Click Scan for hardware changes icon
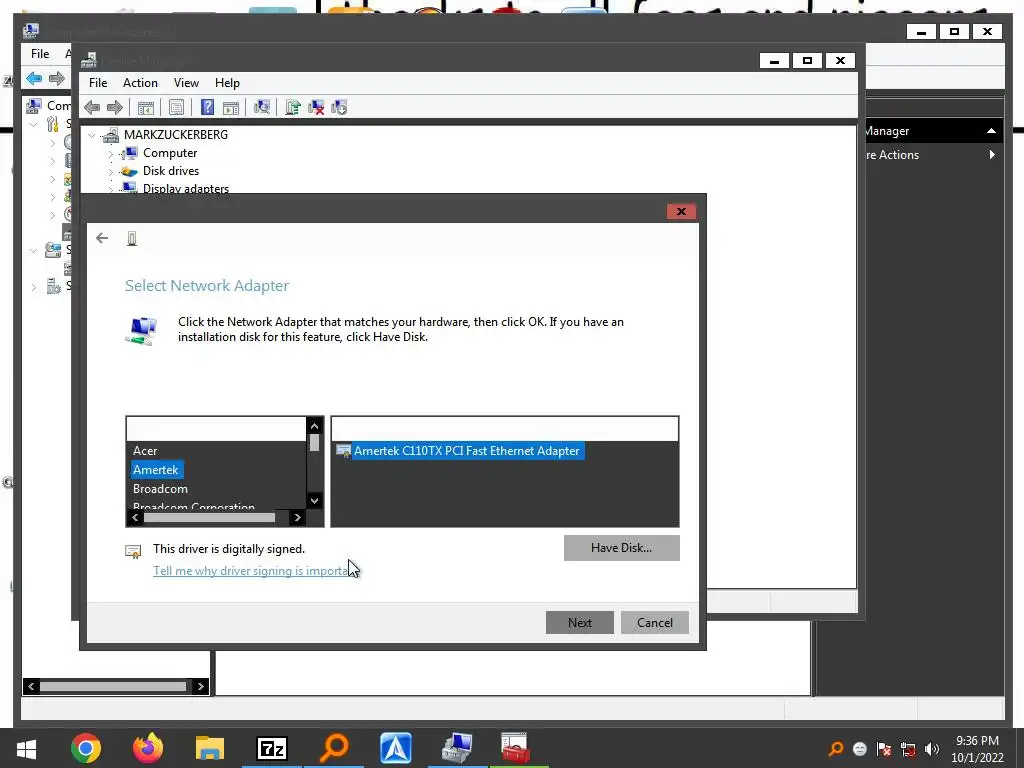Viewport: 1024px width, 768px height. (262, 107)
